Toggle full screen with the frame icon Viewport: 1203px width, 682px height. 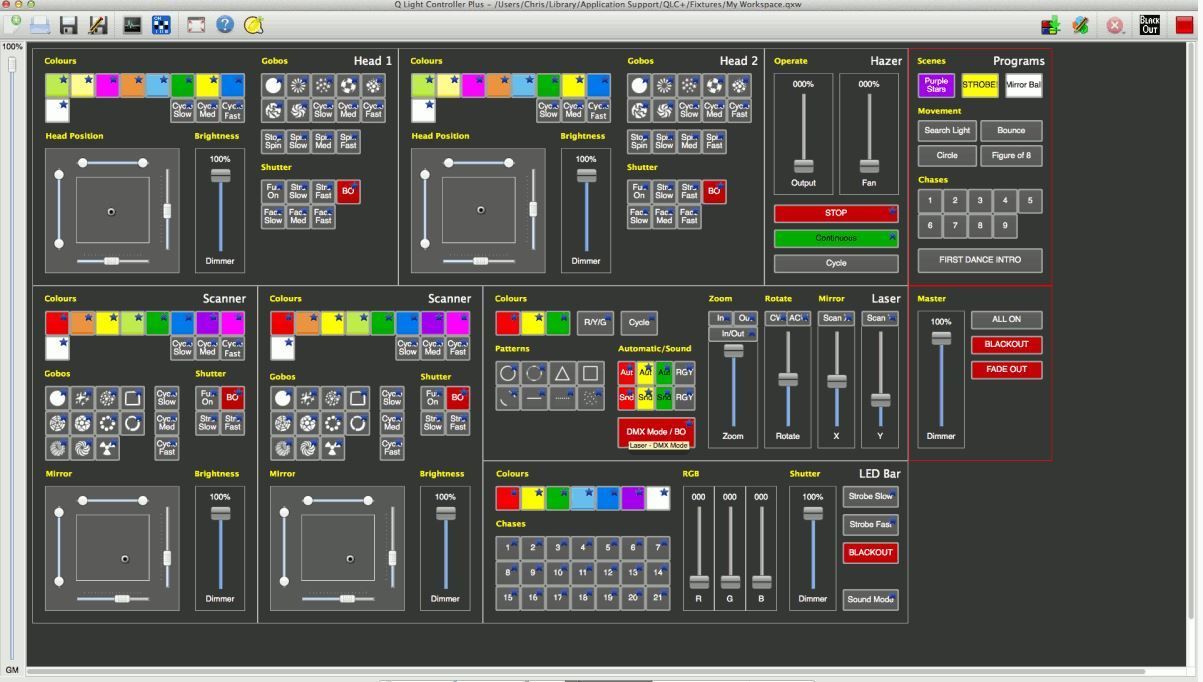click(195, 25)
